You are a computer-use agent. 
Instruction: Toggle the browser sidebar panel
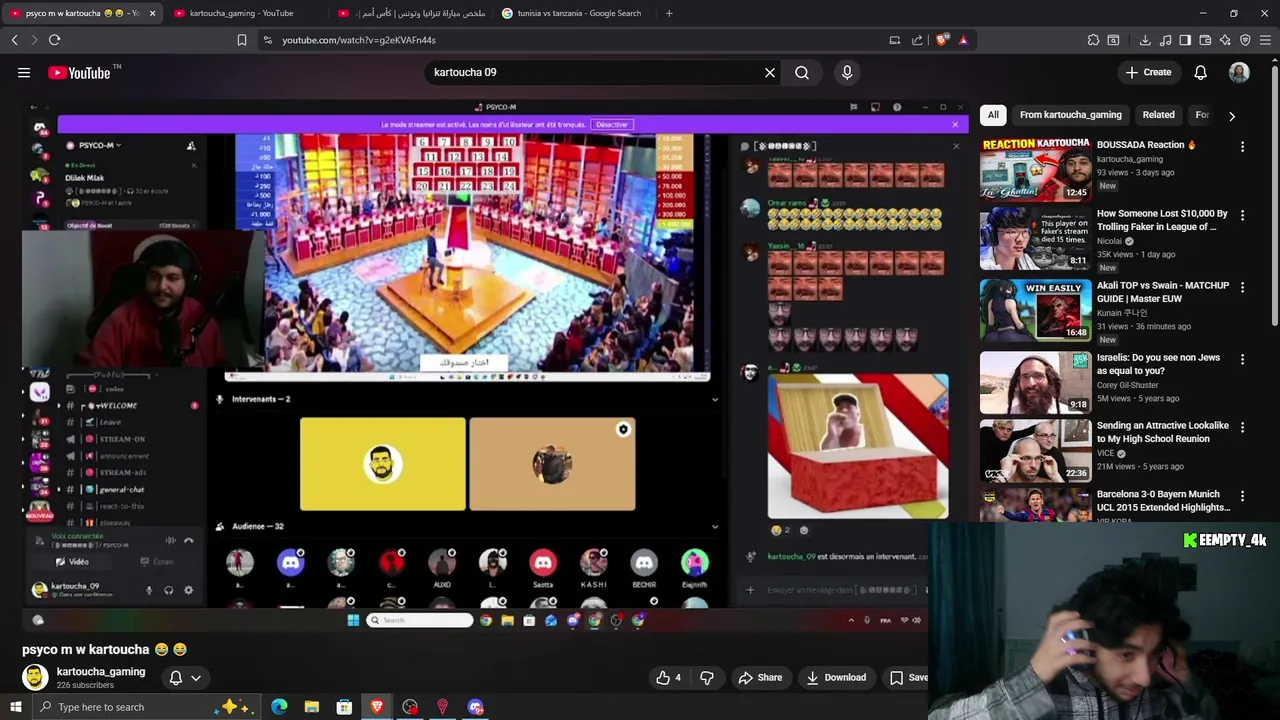(x=1185, y=40)
